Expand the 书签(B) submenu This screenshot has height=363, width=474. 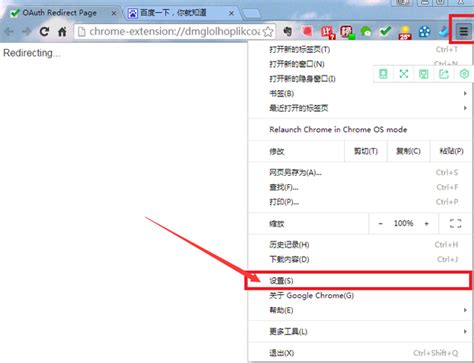[361, 93]
